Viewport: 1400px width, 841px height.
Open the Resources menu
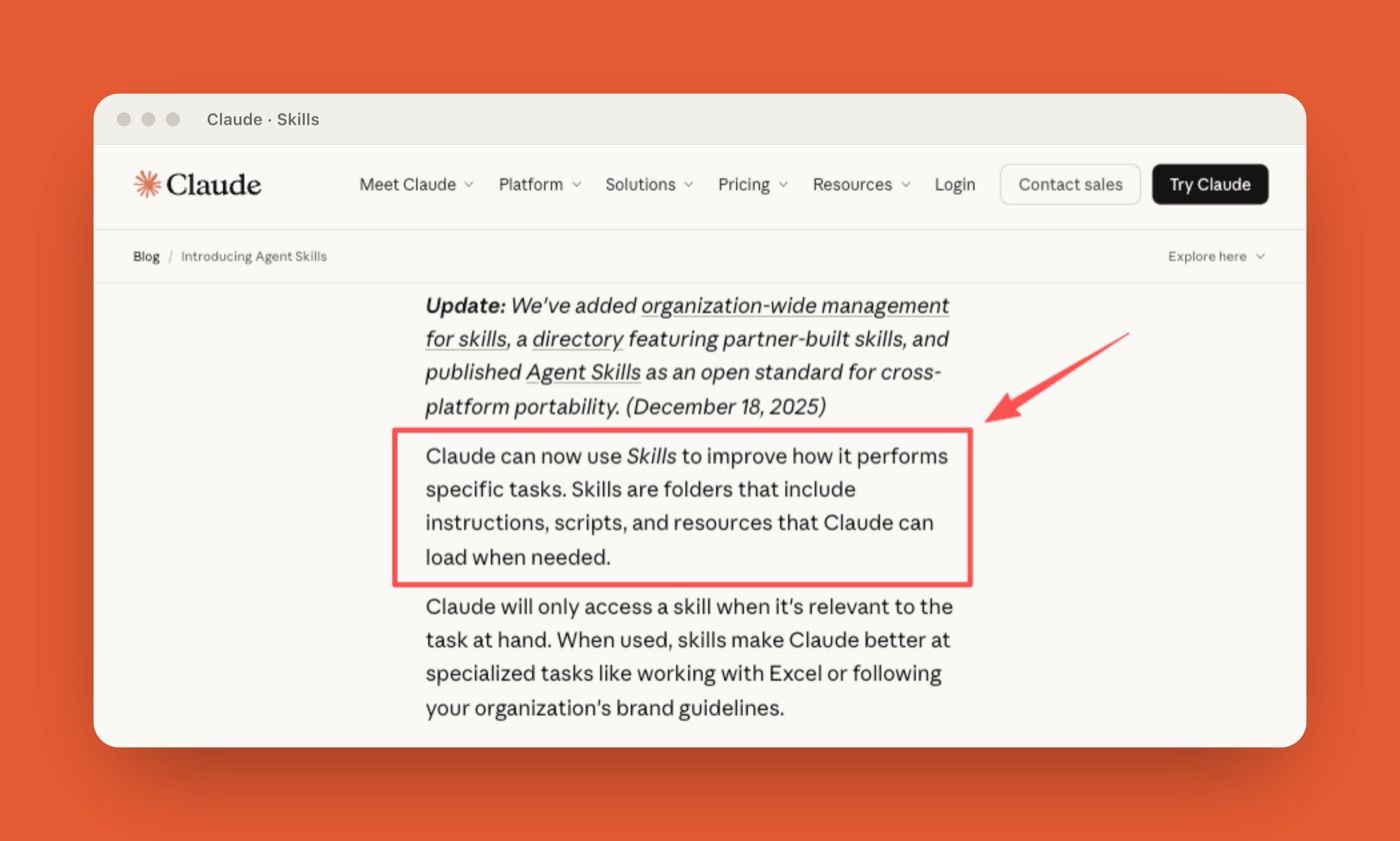tap(861, 184)
